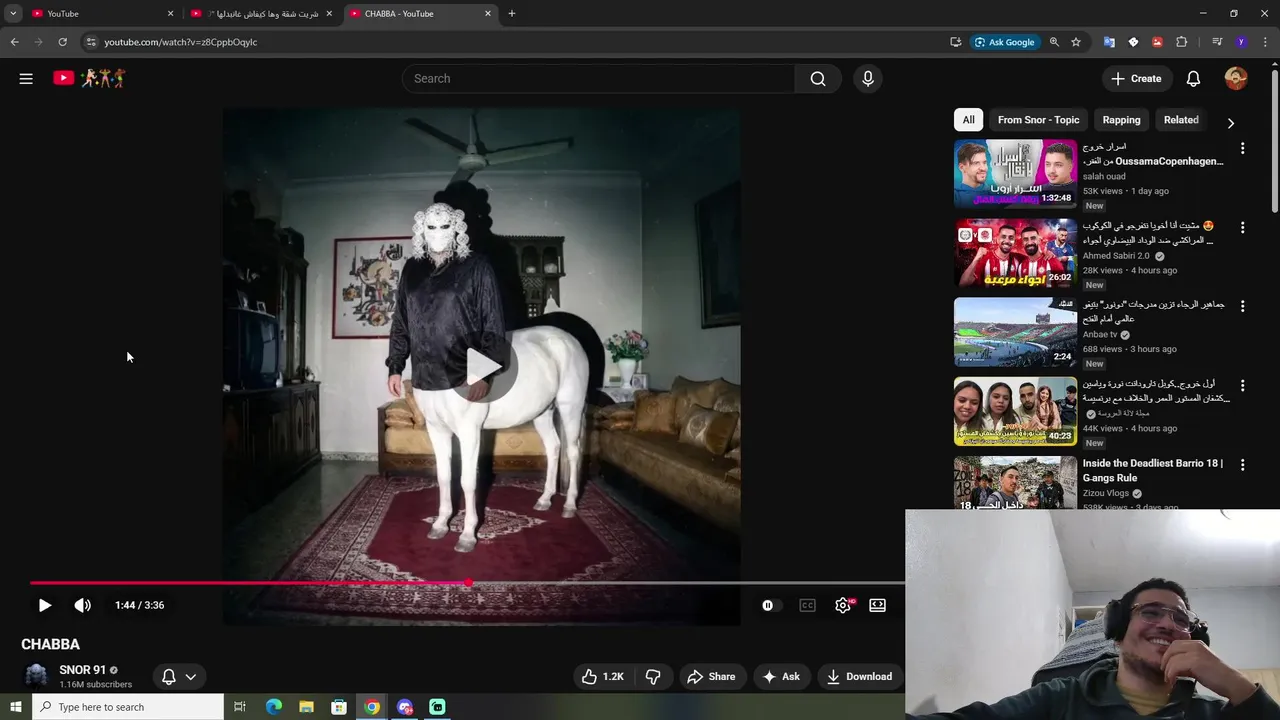Open the YouTube guide hamburger menu
Image resolution: width=1280 pixels, height=720 pixels.
[26, 78]
